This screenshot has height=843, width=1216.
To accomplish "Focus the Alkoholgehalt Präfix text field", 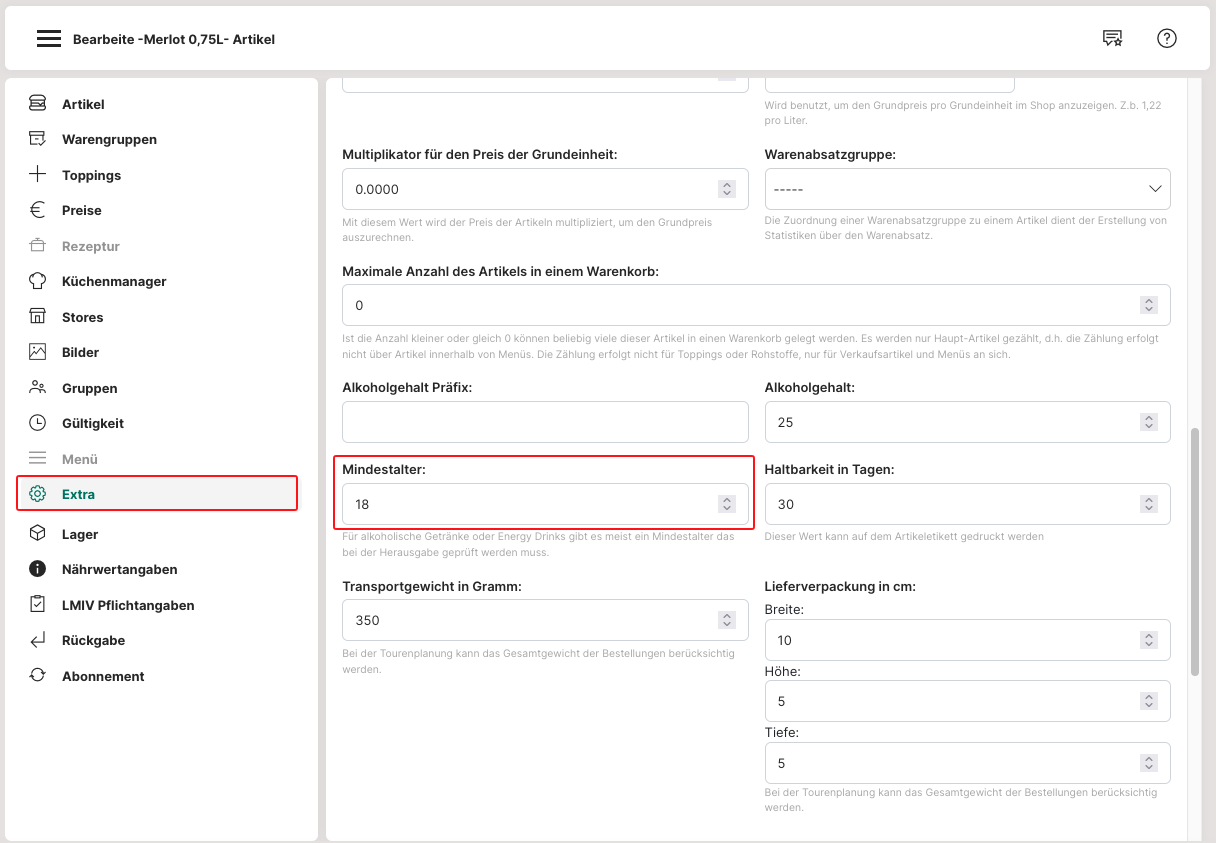I will click(x=545, y=422).
